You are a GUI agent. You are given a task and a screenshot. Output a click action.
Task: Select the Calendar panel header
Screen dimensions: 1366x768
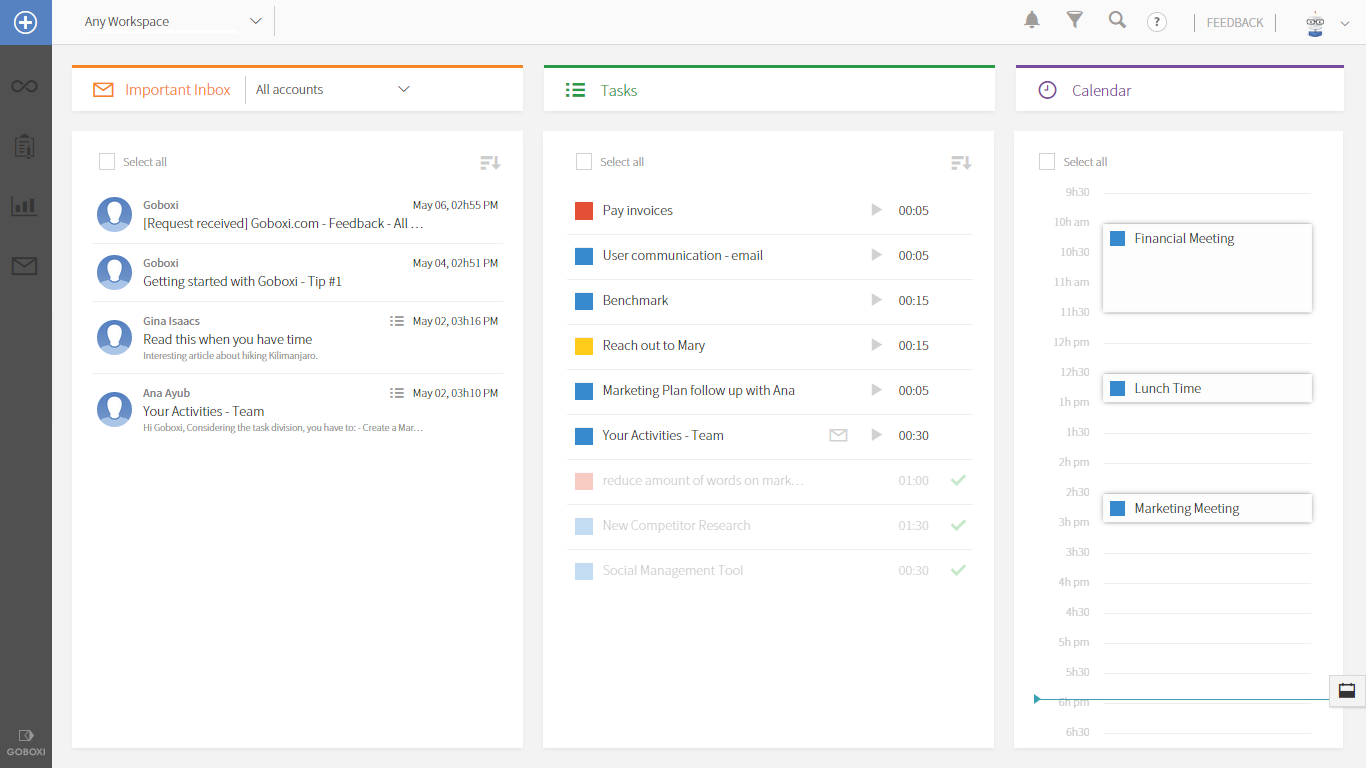coord(1101,90)
